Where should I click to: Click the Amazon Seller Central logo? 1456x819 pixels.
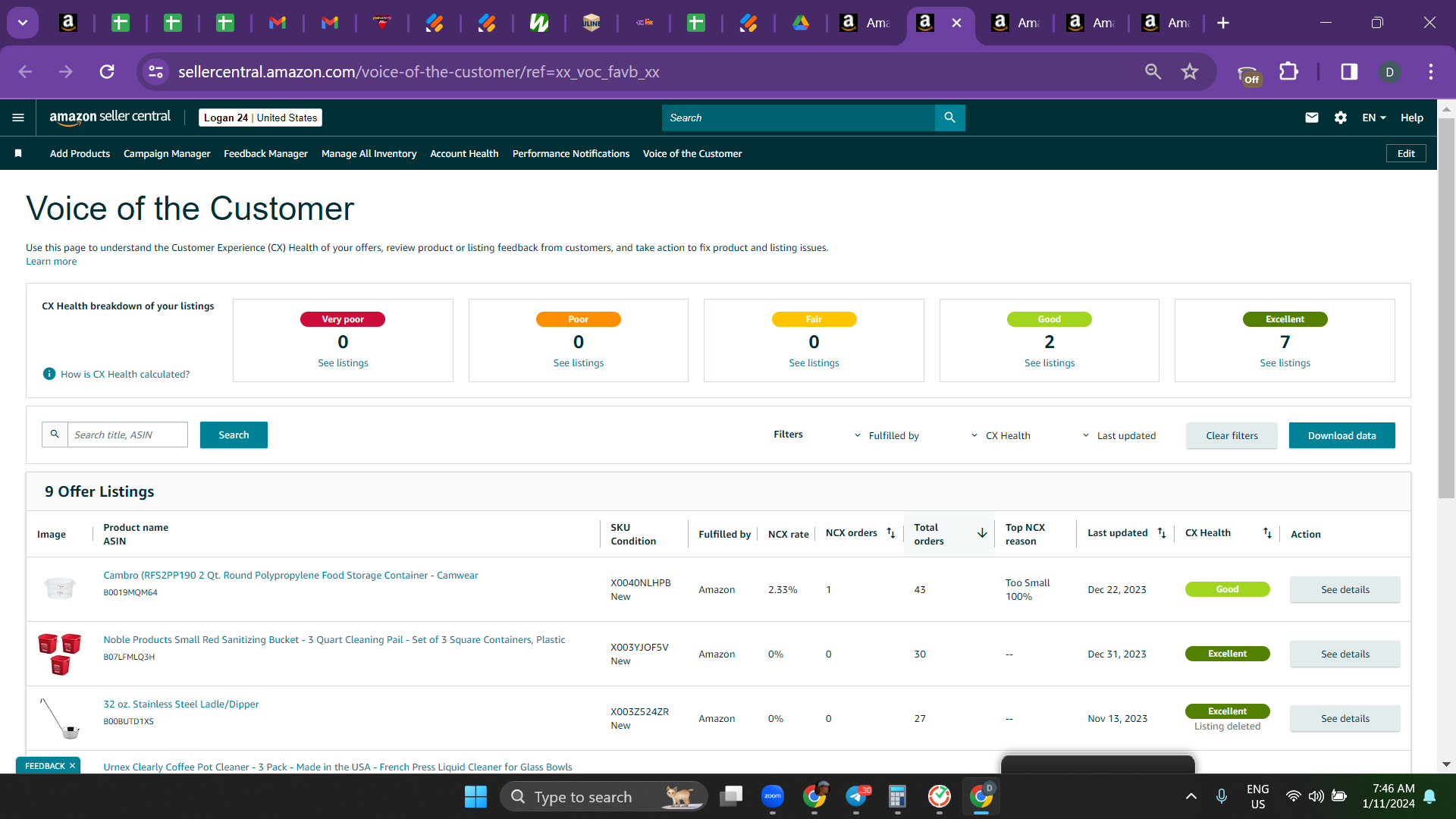(x=110, y=117)
